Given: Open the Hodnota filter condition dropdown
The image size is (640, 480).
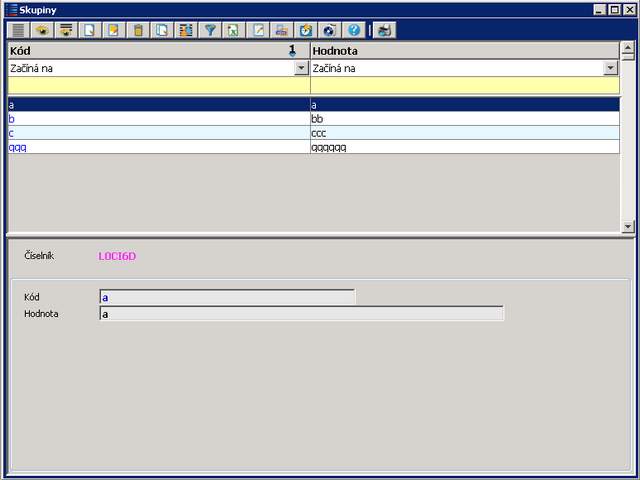Looking at the screenshot, I should pos(610,68).
